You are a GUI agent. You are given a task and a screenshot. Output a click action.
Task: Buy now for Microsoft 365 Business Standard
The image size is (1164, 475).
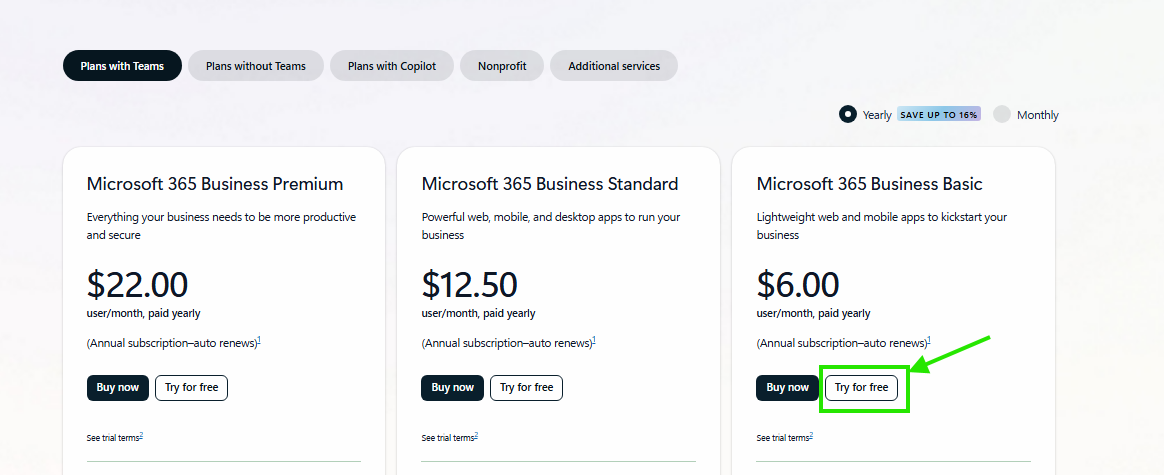[453, 388]
